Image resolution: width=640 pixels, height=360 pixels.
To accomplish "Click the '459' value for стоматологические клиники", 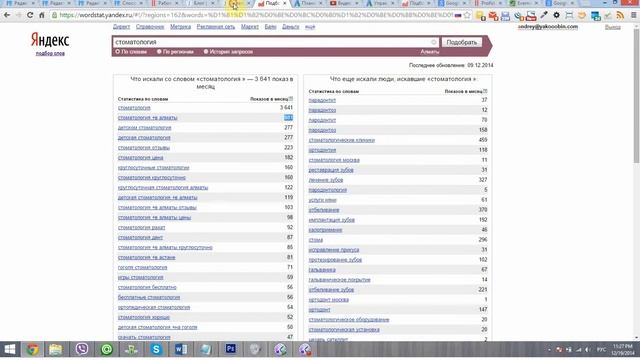I will (x=483, y=140).
